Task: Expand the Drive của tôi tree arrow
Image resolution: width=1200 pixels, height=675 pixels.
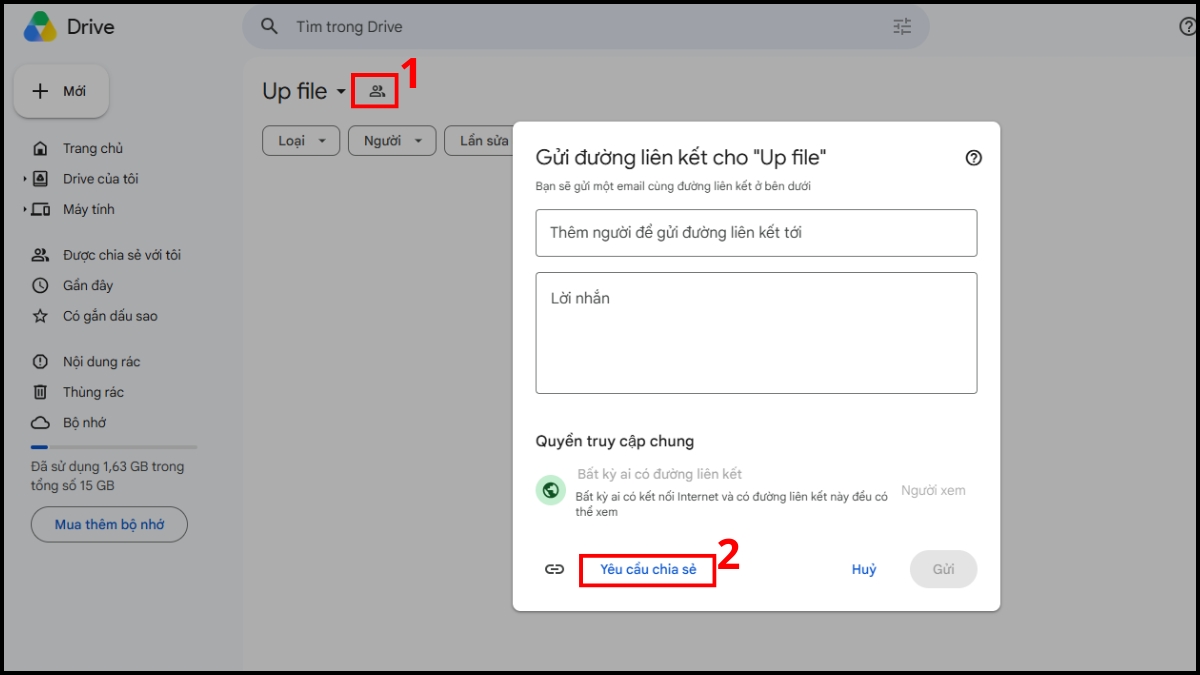Action: pos(25,179)
